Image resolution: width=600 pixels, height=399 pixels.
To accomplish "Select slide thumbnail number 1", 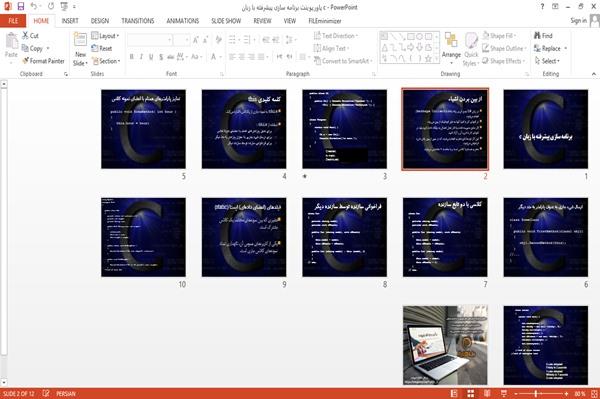I will pyautogui.click(x=546, y=129).
